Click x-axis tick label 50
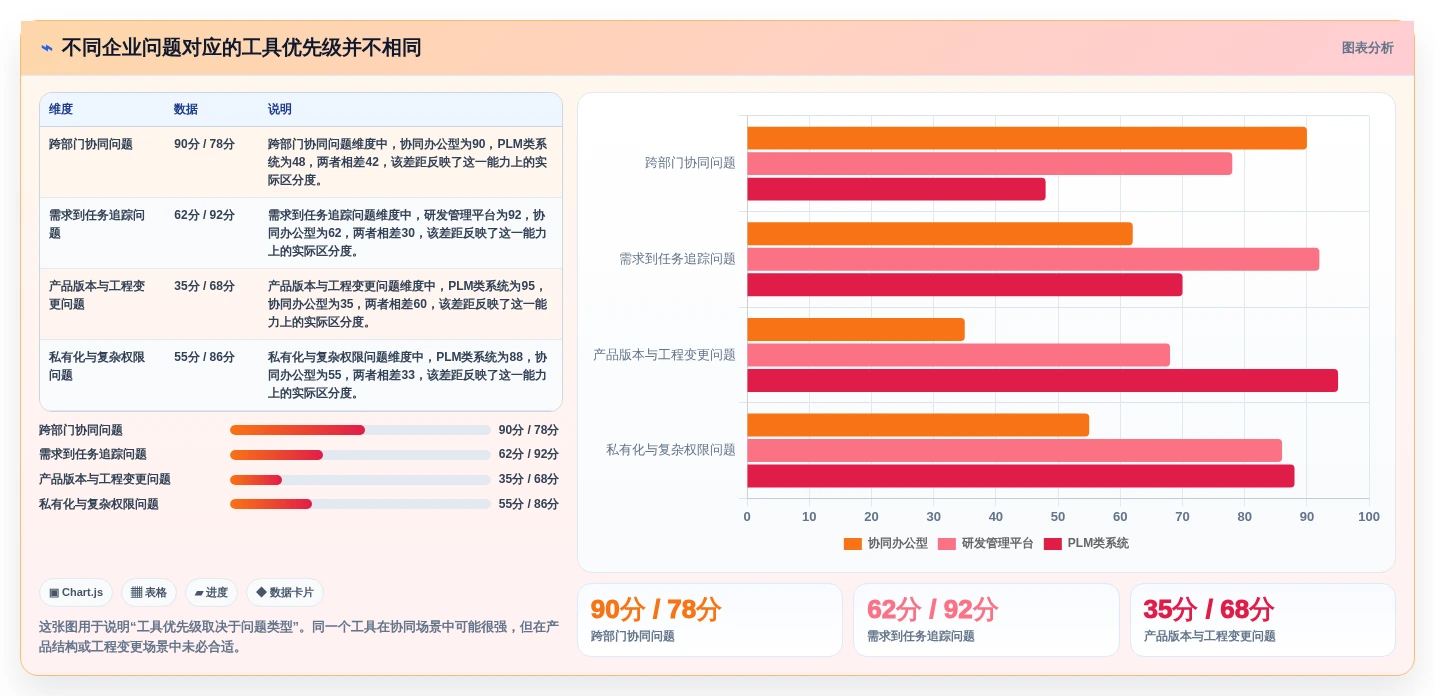This screenshot has width=1435, height=696. [1058, 517]
